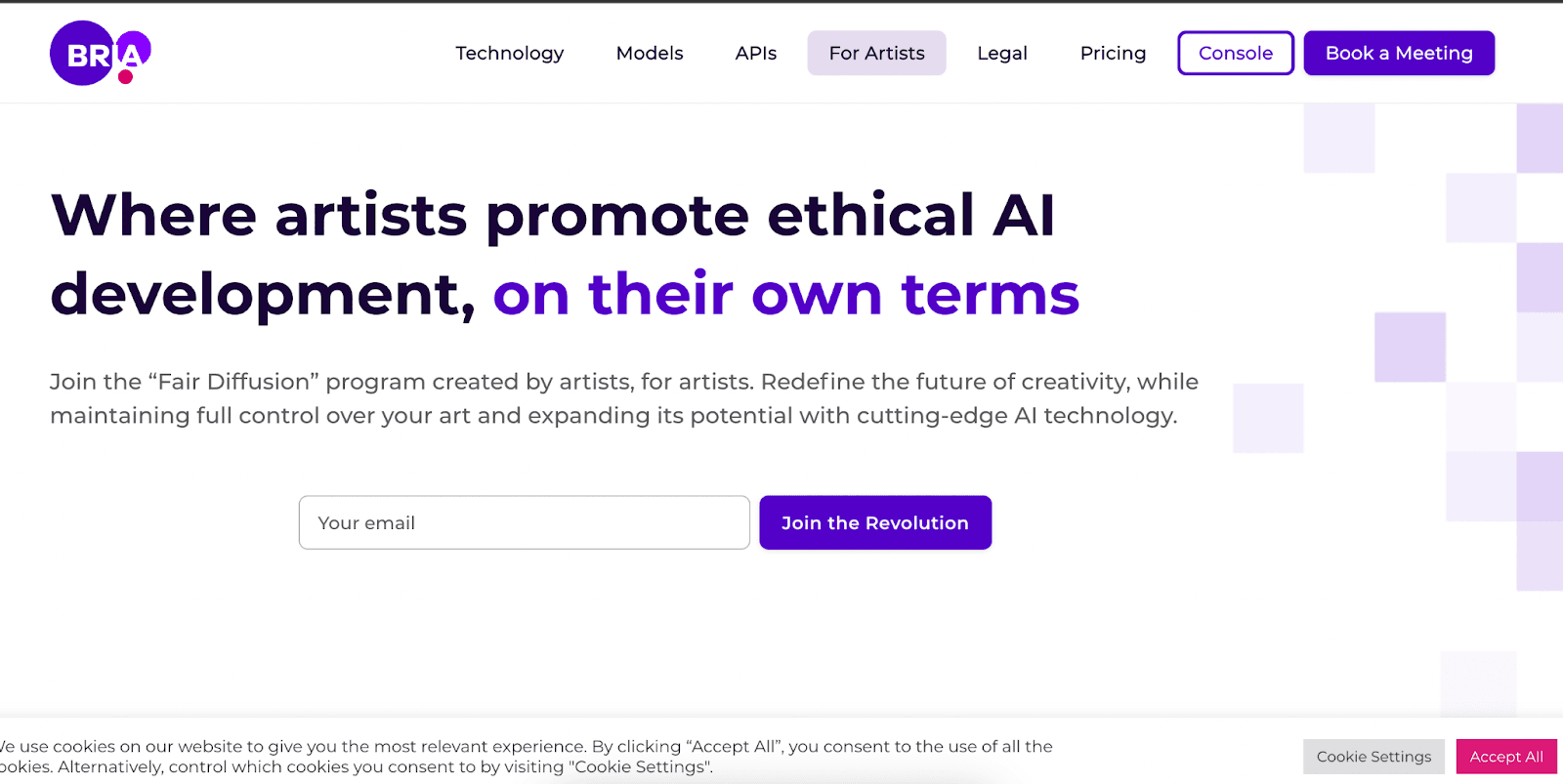Screen dimensions: 1563x784
Task: Click the word "development," in the headline
Action: (x=263, y=294)
